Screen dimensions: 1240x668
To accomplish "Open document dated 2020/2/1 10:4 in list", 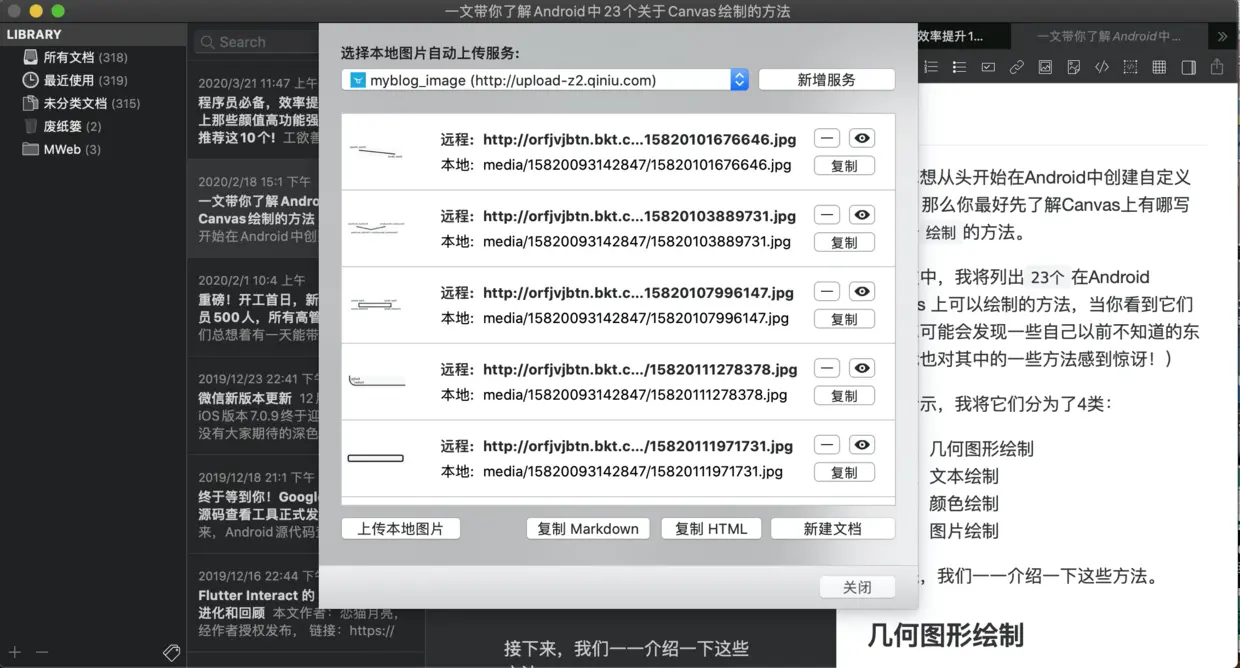I will point(254,308).
